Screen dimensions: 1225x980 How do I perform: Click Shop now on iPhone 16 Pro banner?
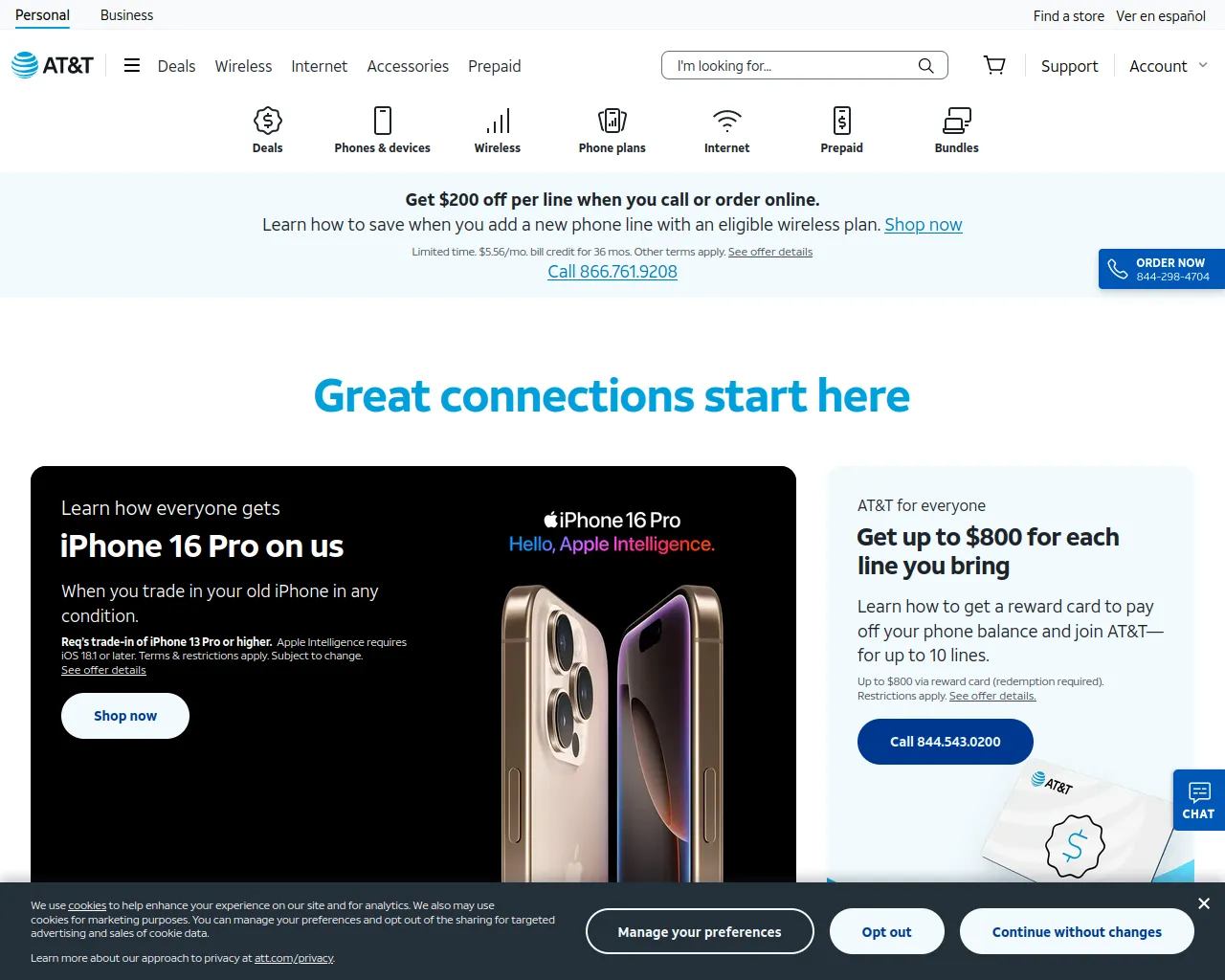[125, 716]
